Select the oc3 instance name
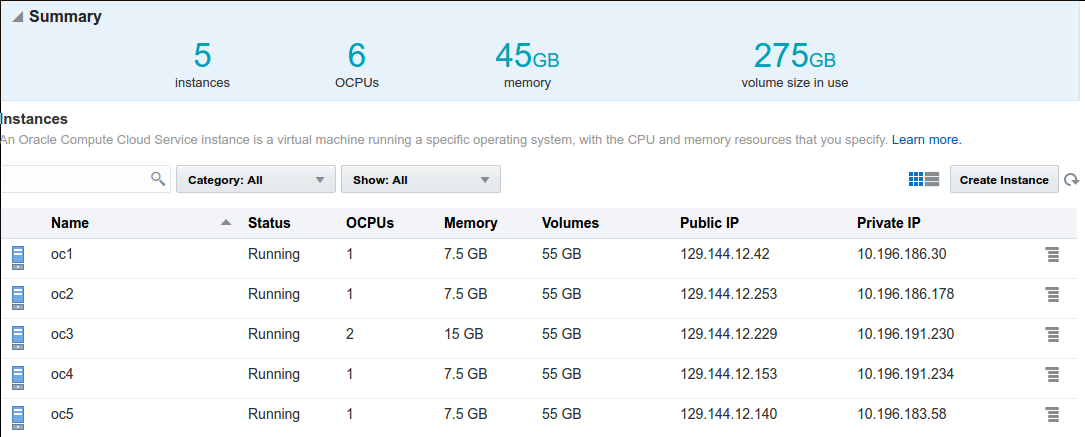This screenshot has width=1085, height=437. 62,334
